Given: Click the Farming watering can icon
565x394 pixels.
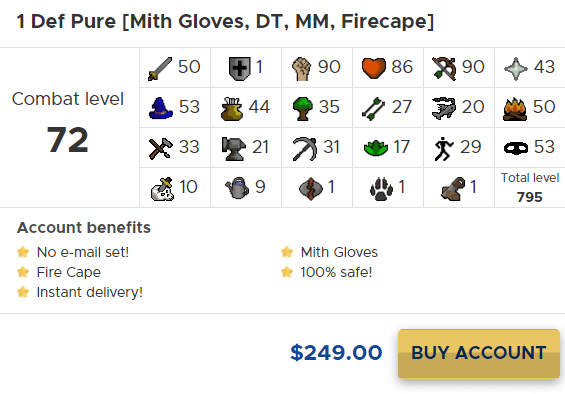Looking at the screenshot, I should 237,188.
